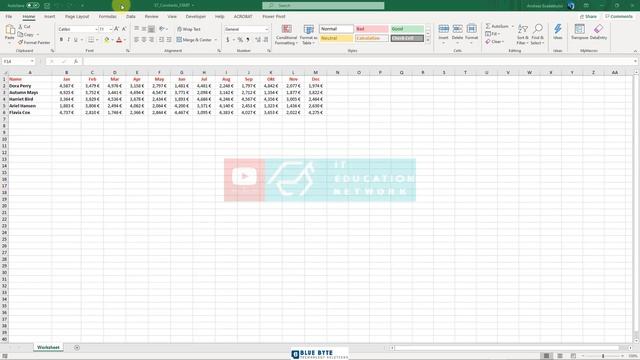The width and height of the screenshot is (640, 360).
Task: Click the search box in title bar
Action: click(x=323, y=5)
